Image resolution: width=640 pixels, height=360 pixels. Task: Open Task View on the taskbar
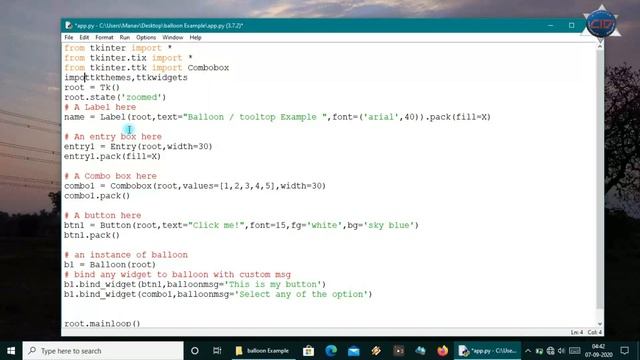(x=217, y=351)
